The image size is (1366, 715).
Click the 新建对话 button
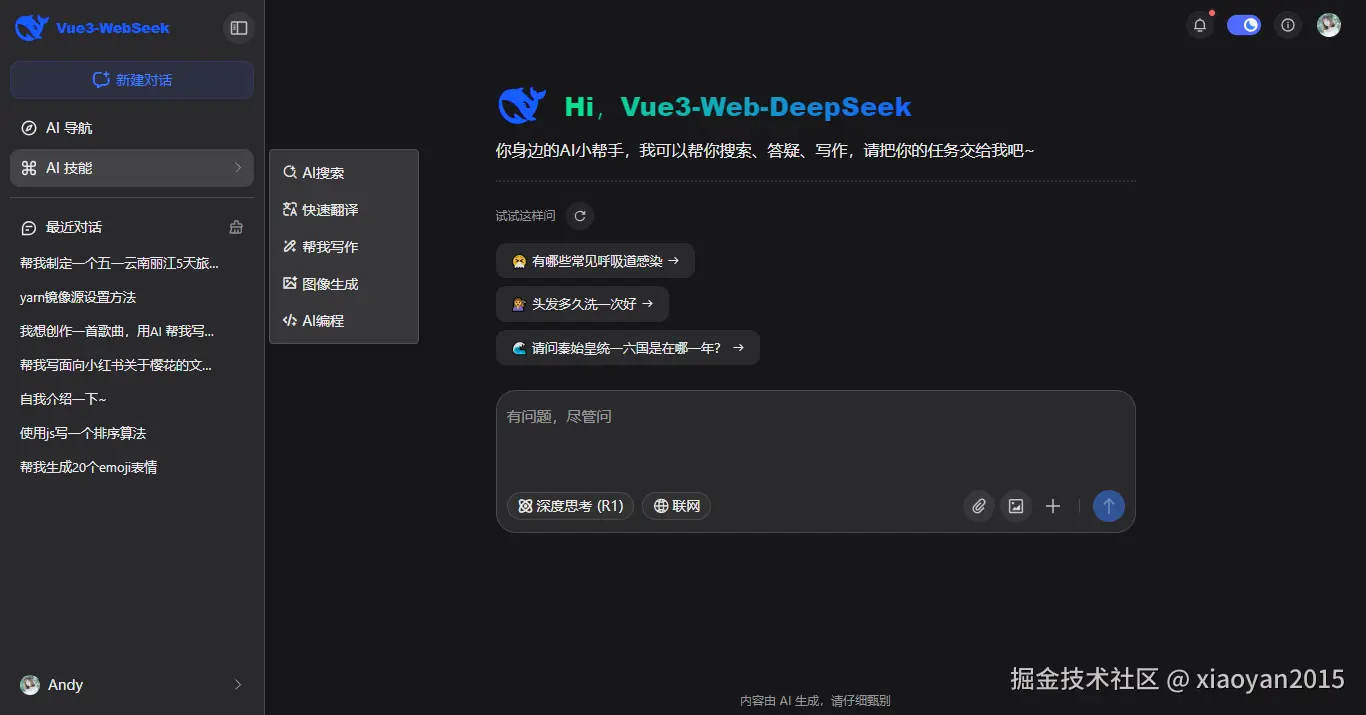[131, 80]
